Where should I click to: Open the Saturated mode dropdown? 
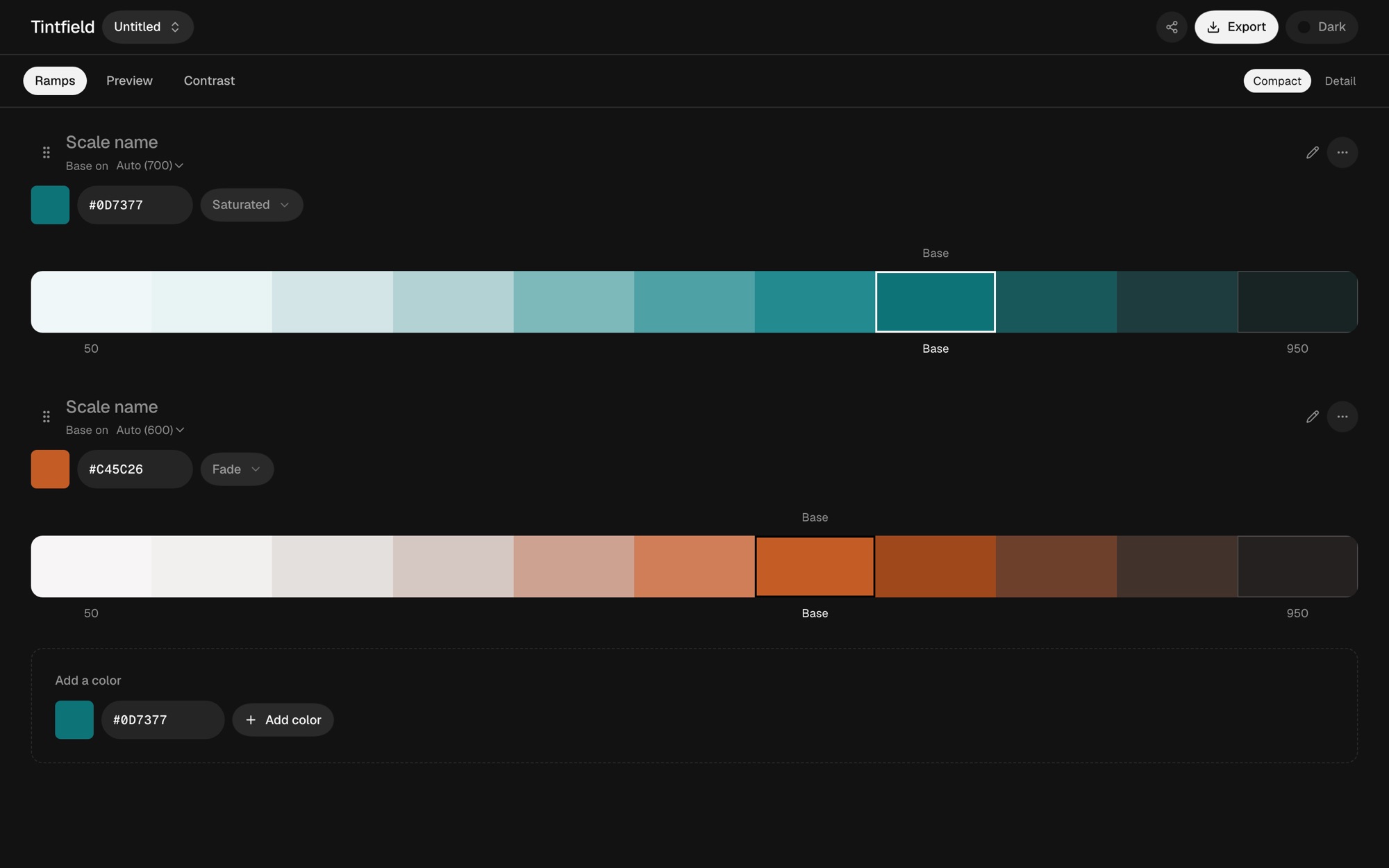[251, 205]
